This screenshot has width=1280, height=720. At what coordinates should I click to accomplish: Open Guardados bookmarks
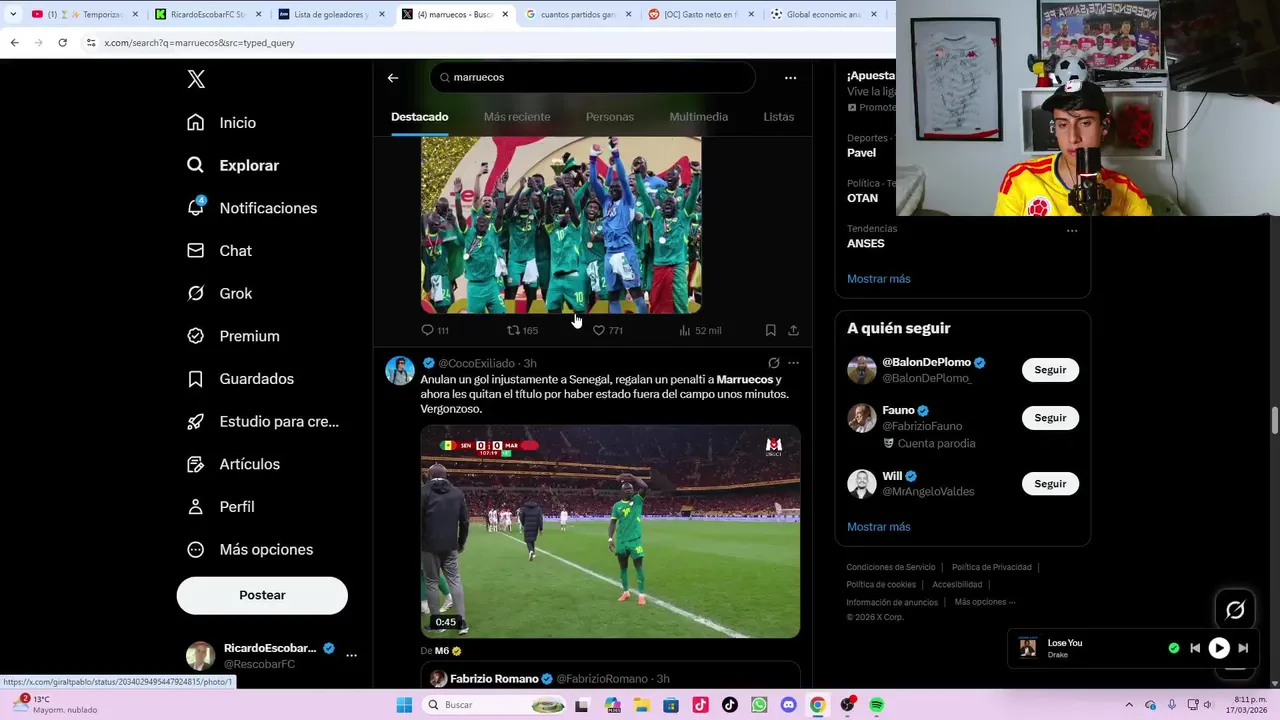tap(240, 379)
